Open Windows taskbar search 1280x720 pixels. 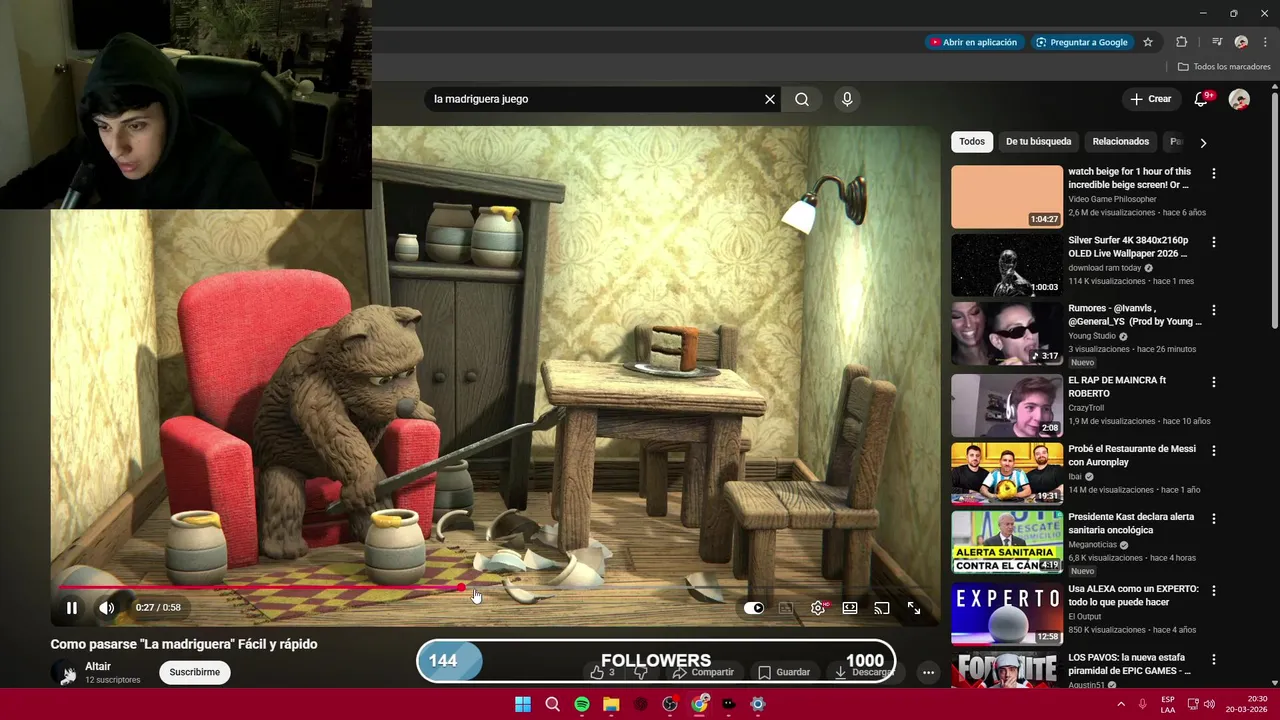coord(552,704)
